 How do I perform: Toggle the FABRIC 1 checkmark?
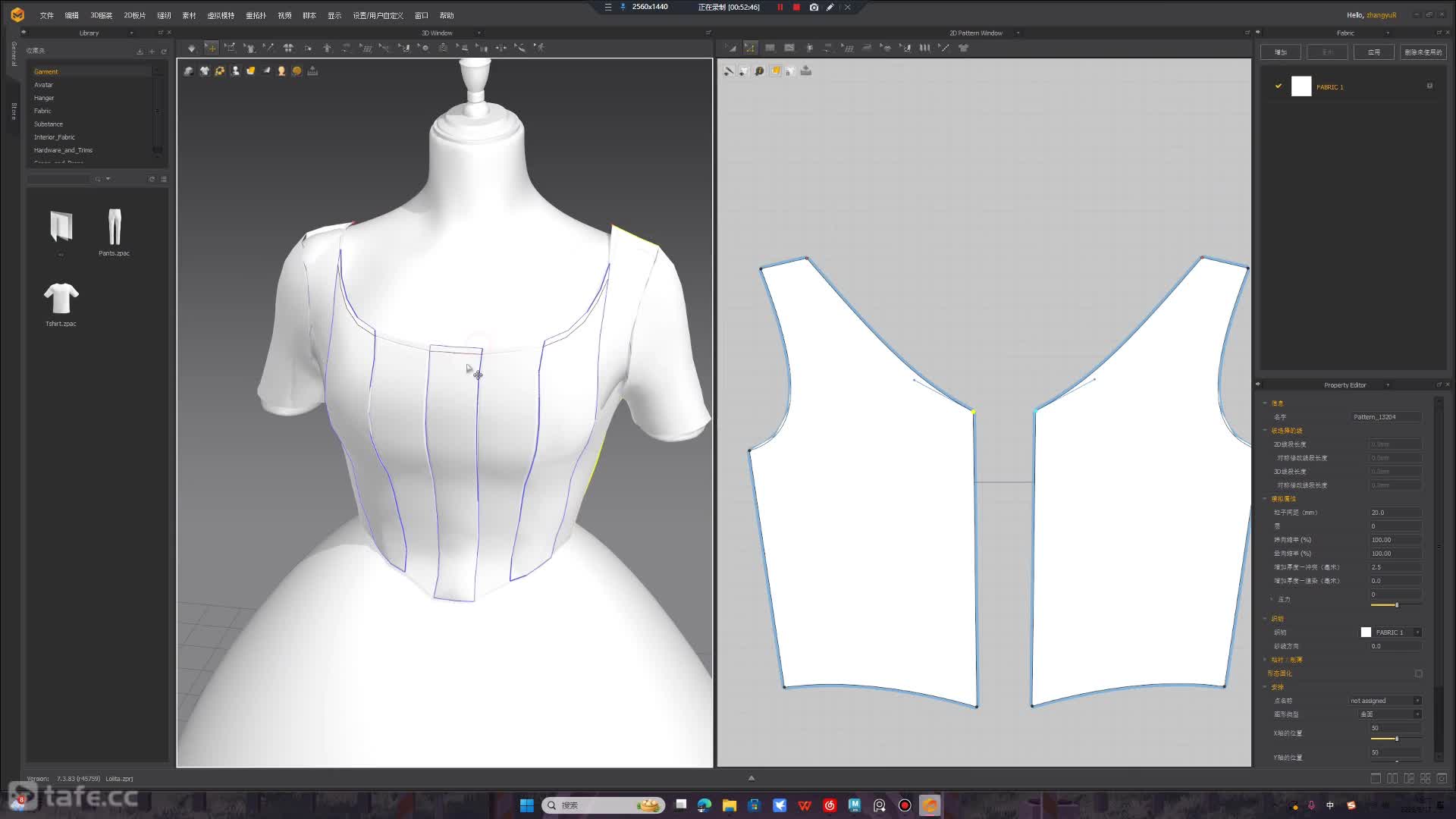[1279, 86]
